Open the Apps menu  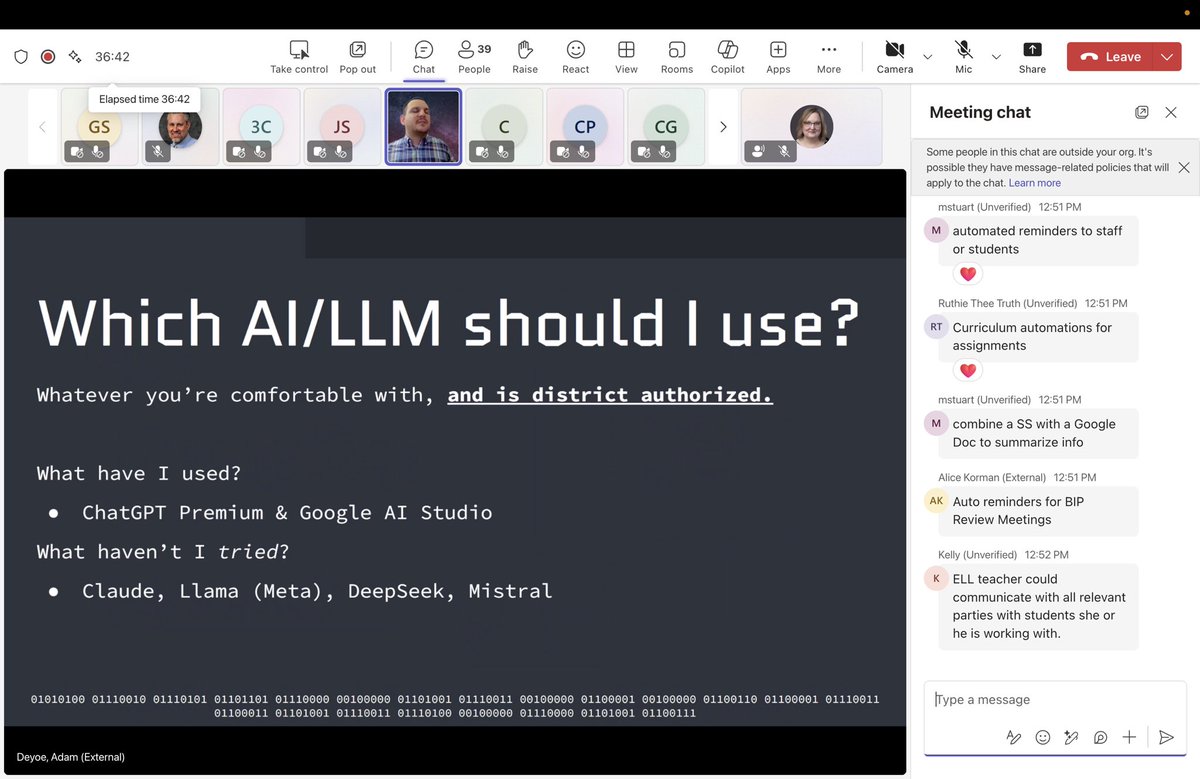coord(778,57)
